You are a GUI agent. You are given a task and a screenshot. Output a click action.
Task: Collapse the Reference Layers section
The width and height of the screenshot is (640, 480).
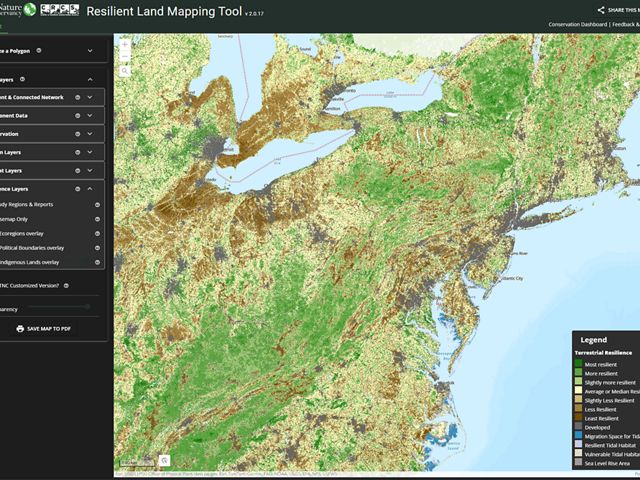coord(90,188)
